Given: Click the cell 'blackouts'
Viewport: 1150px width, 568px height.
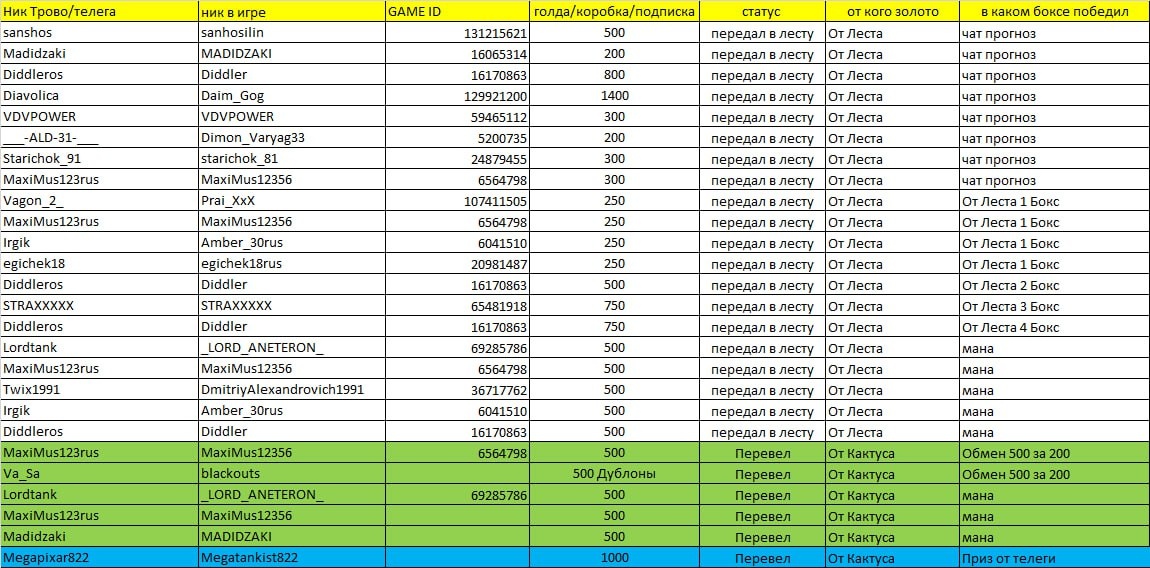Looking at the screenshot, I should click(292, 474).
